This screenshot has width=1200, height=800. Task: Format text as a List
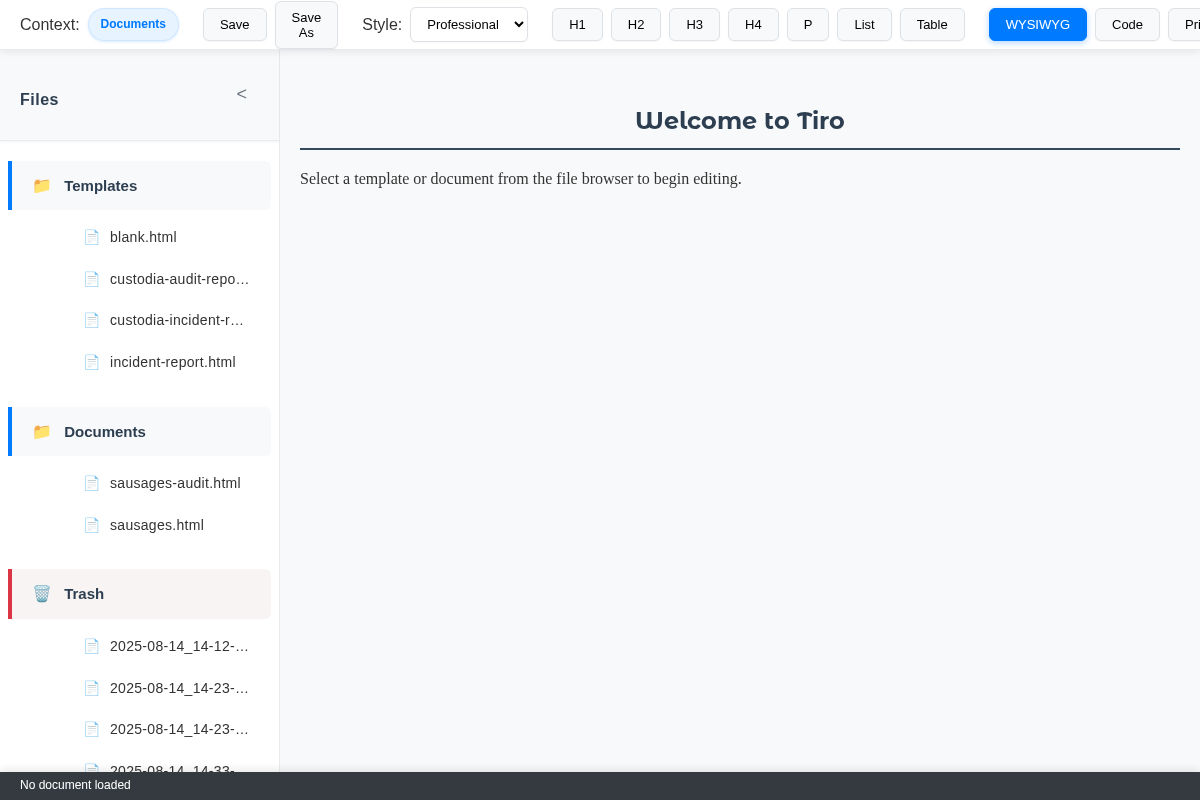[864, 24]
